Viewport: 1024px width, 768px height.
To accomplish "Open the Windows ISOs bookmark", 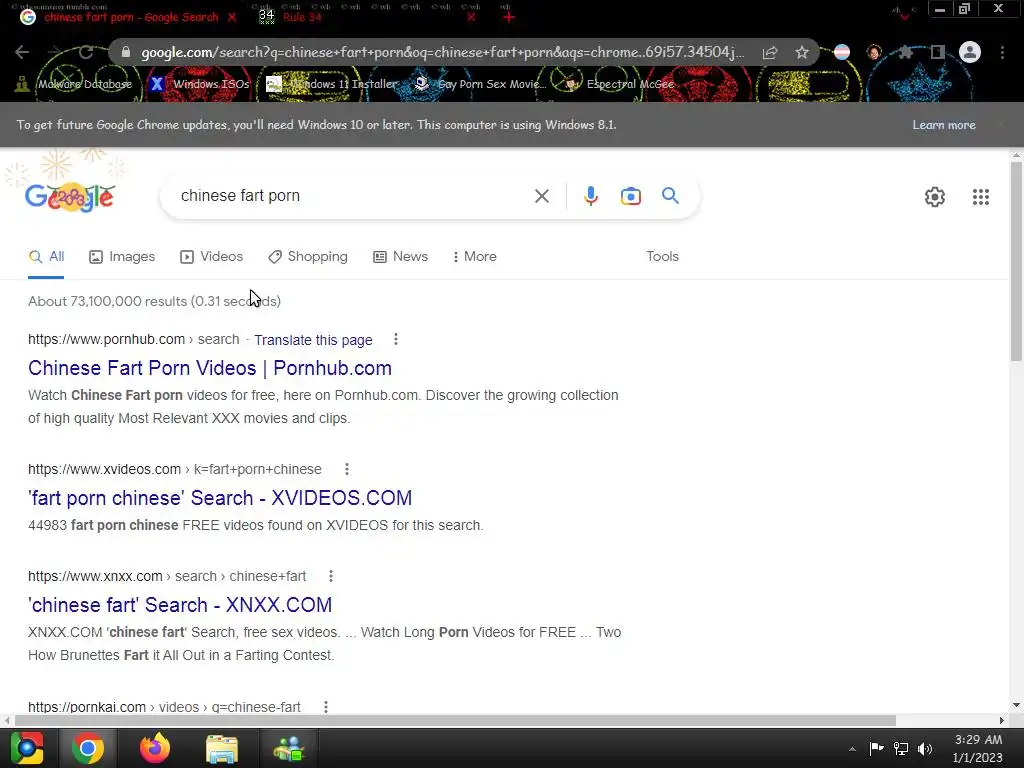I will tap(200, 84).
